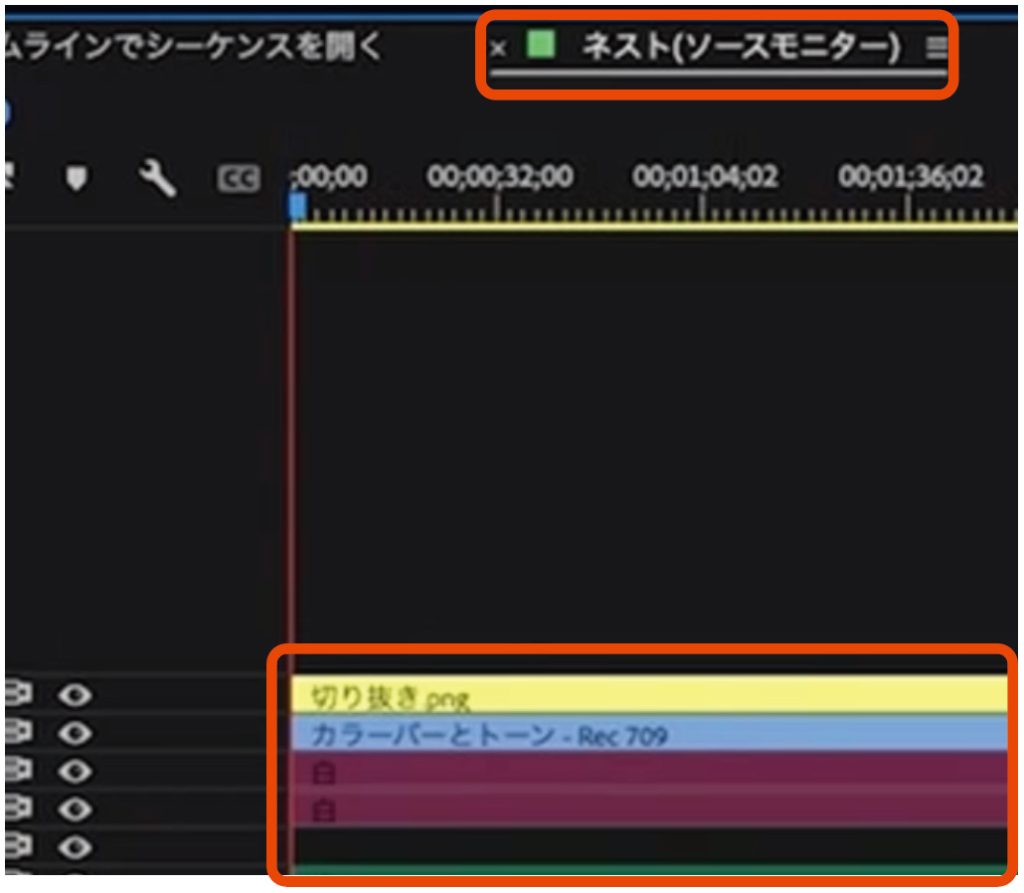Click sync lock icon on the empty track
The width and height of the screenshot is (1024, 893).
click(17, 847)
